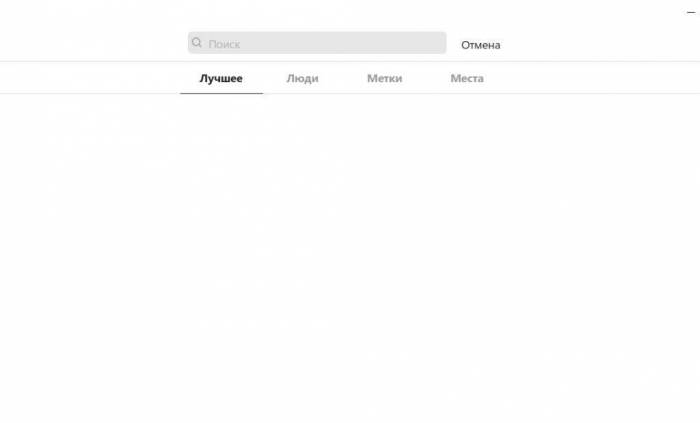The height and width of the screenshot is (423, 700).
Task: Show results under the Места tab
Action: click(467, 79)
